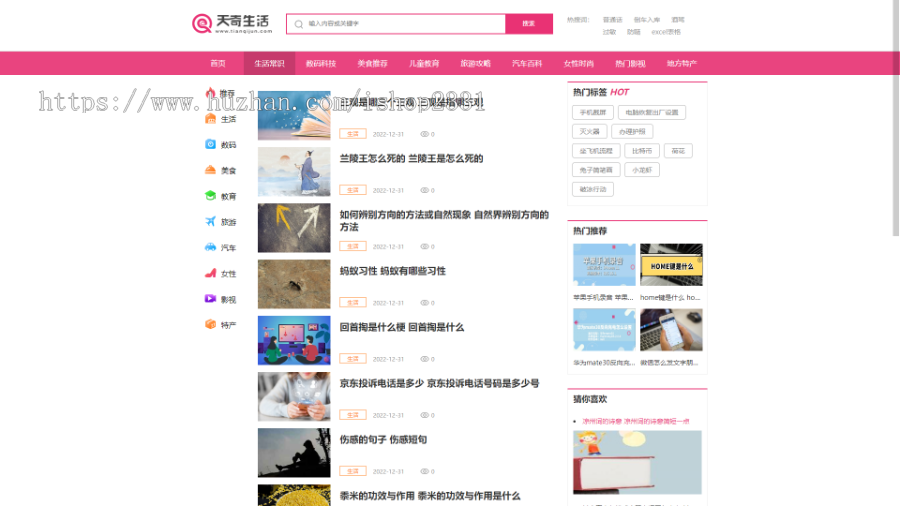Select the 坐飞机流程 hot tag
Screen dimensions: 900x506
click(596, 151)
